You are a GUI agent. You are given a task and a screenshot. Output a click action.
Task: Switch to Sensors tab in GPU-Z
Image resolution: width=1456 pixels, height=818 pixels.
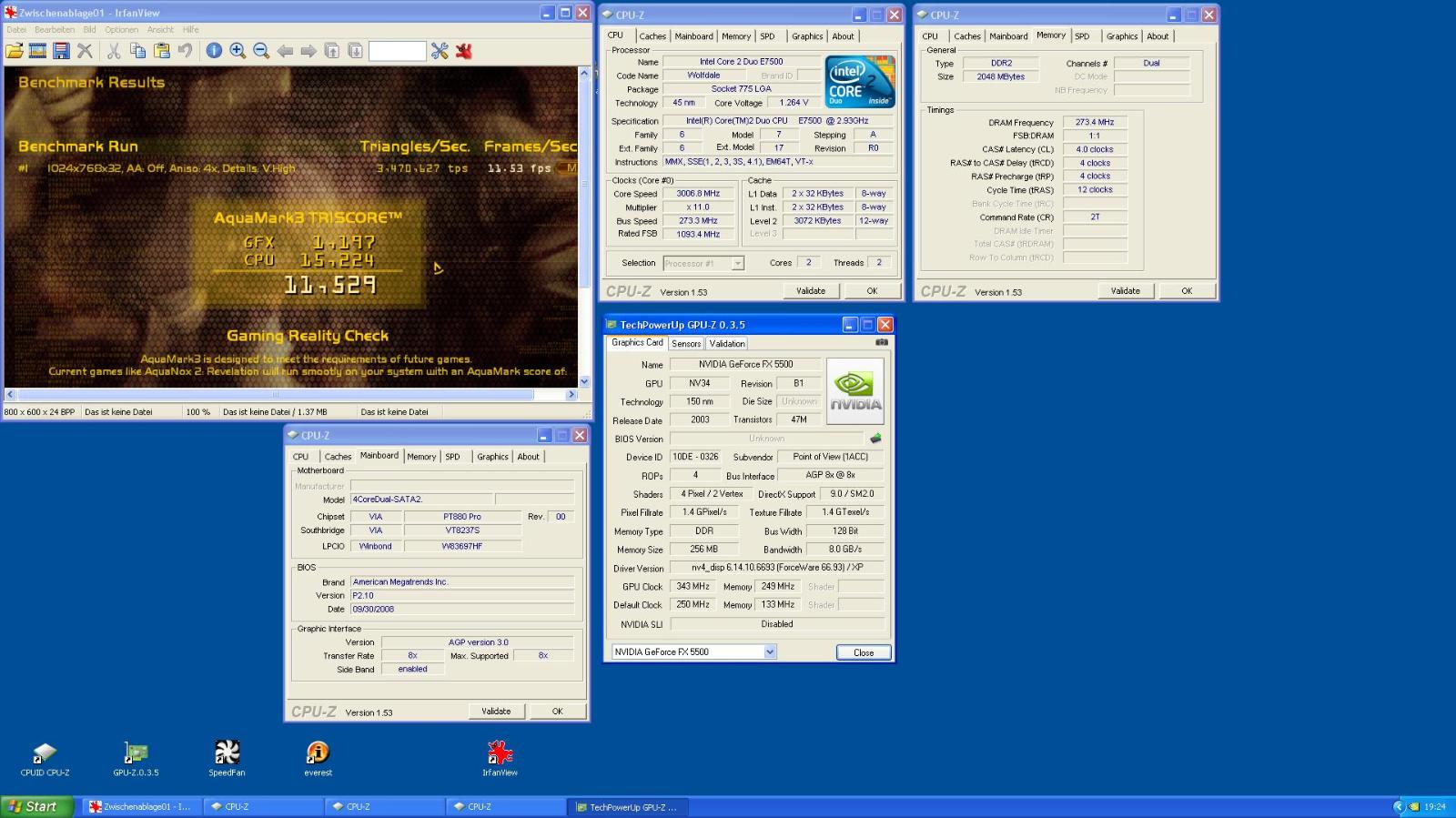click(686, 344)
